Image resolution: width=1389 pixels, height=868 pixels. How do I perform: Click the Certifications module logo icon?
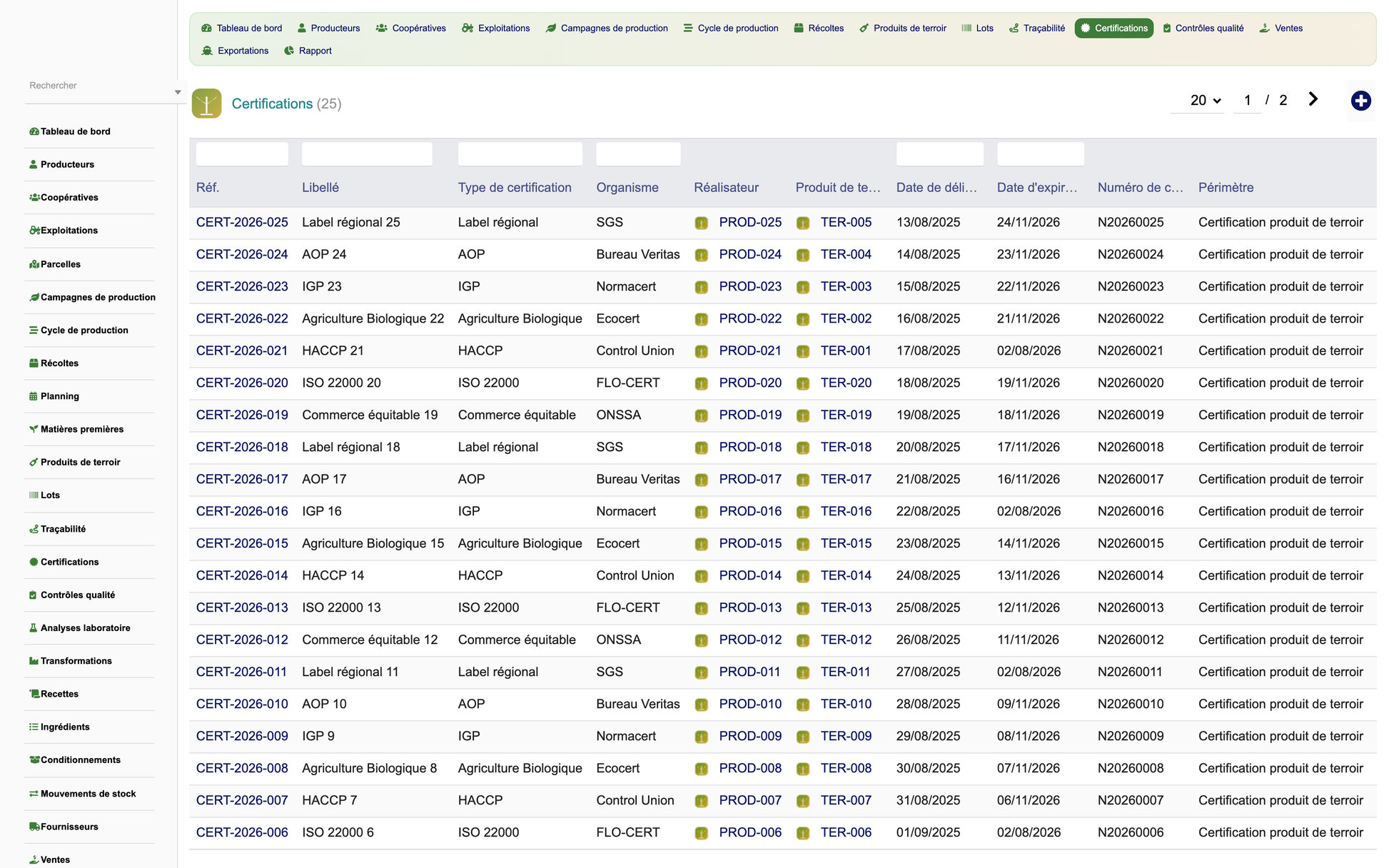(206, 104)
